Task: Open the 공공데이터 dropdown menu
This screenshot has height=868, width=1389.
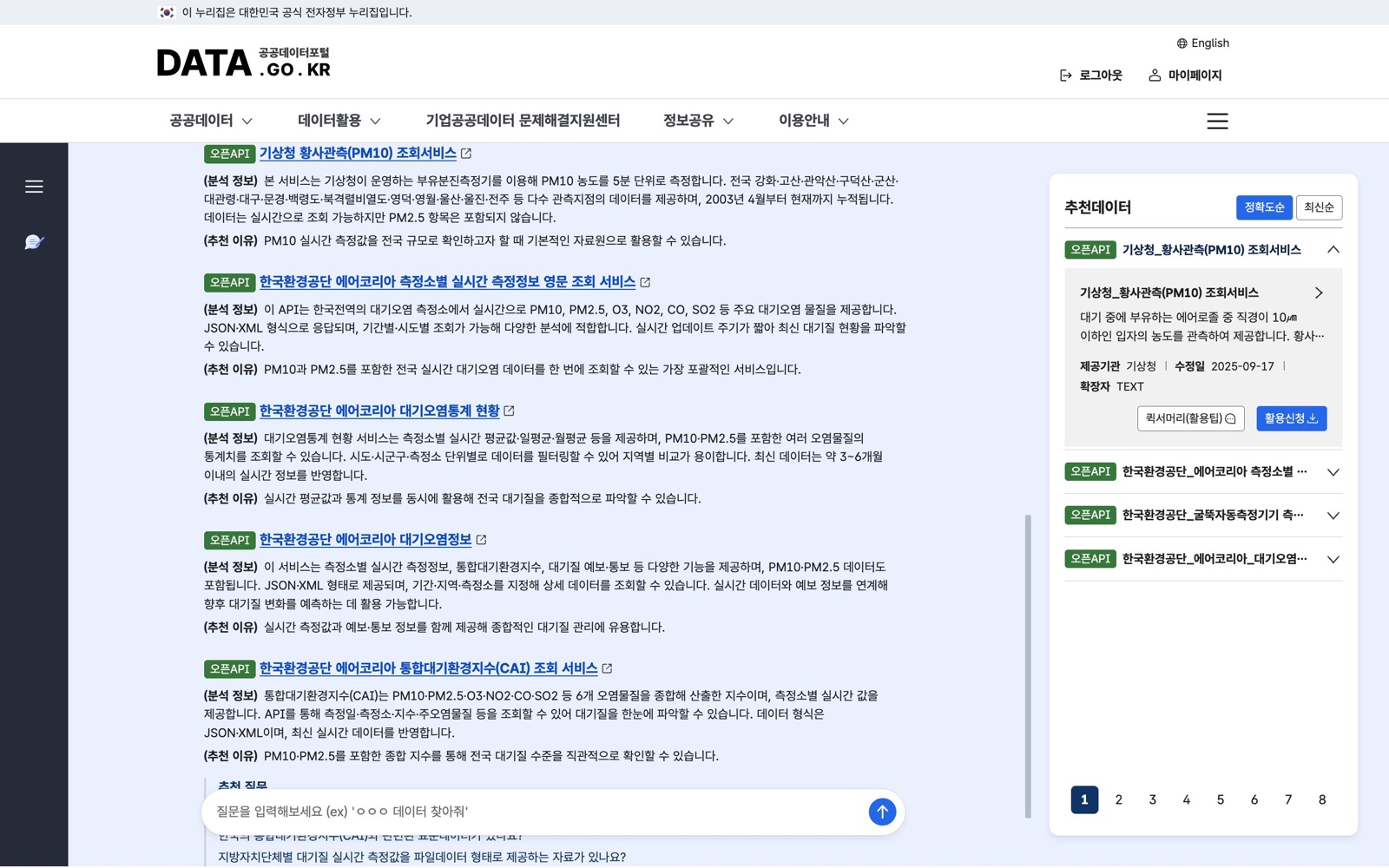Action: click(211, 121)
